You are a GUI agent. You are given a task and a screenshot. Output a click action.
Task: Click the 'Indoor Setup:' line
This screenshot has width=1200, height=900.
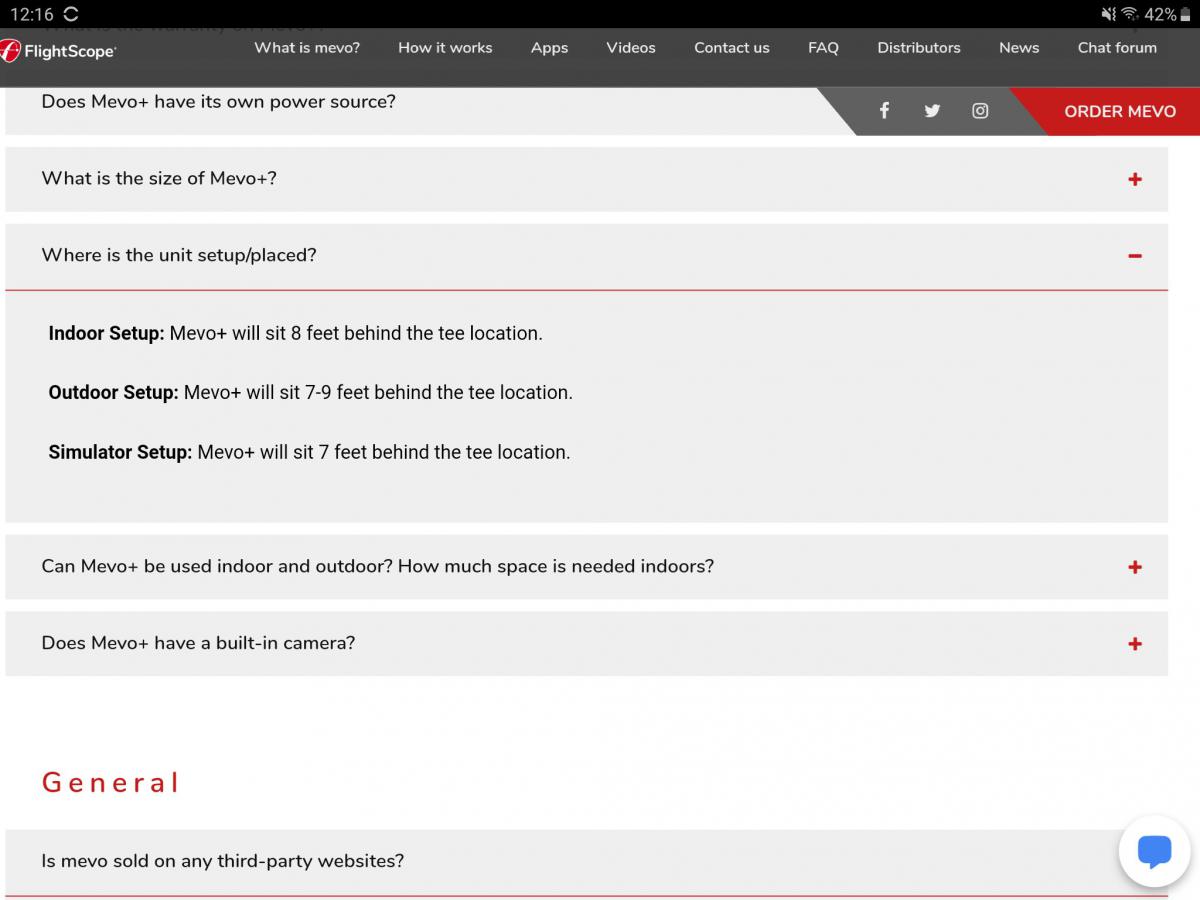point(295,333)
